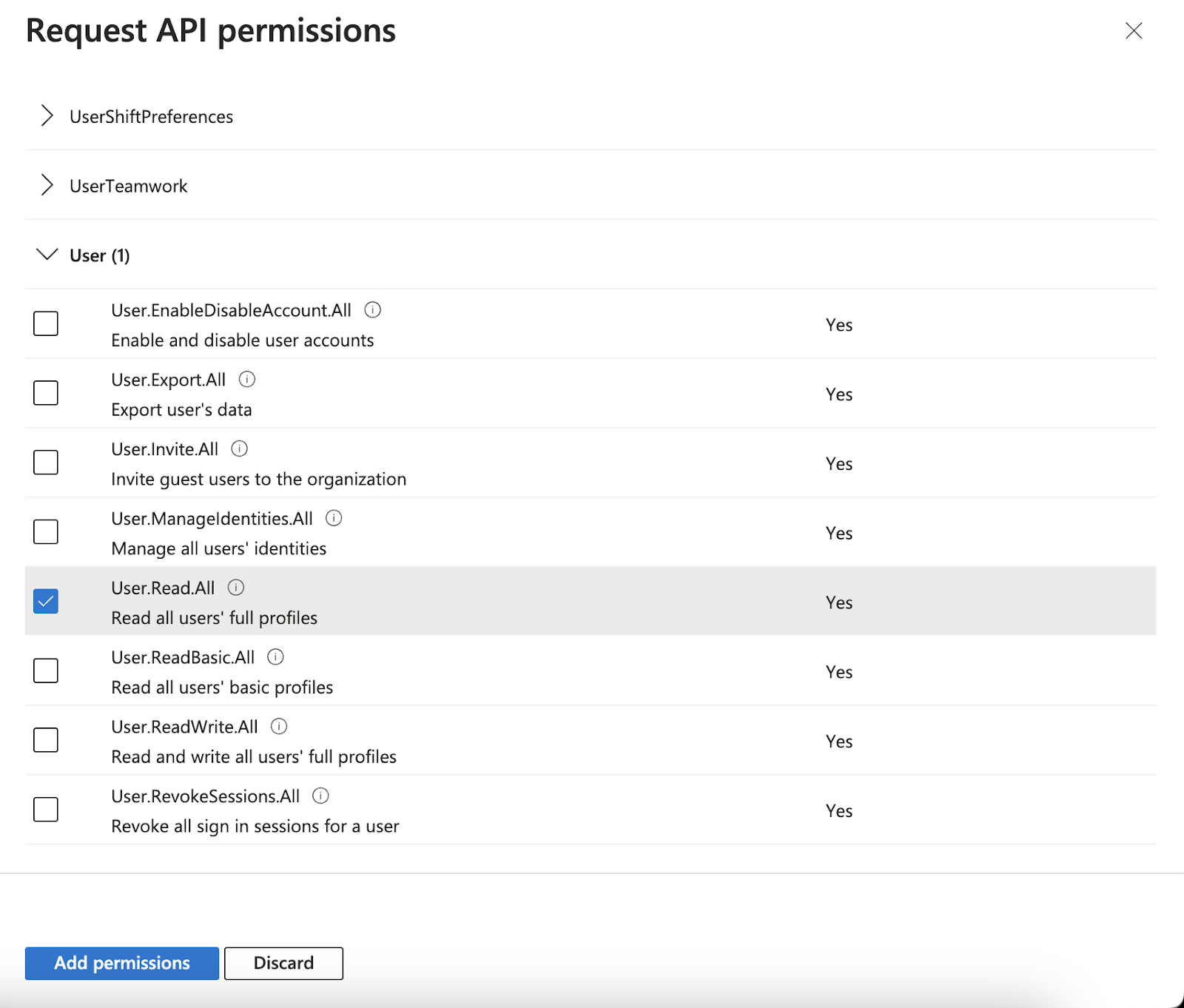
Task: Click info icon next to User.Read.All
Action: [x=236, y=588]
